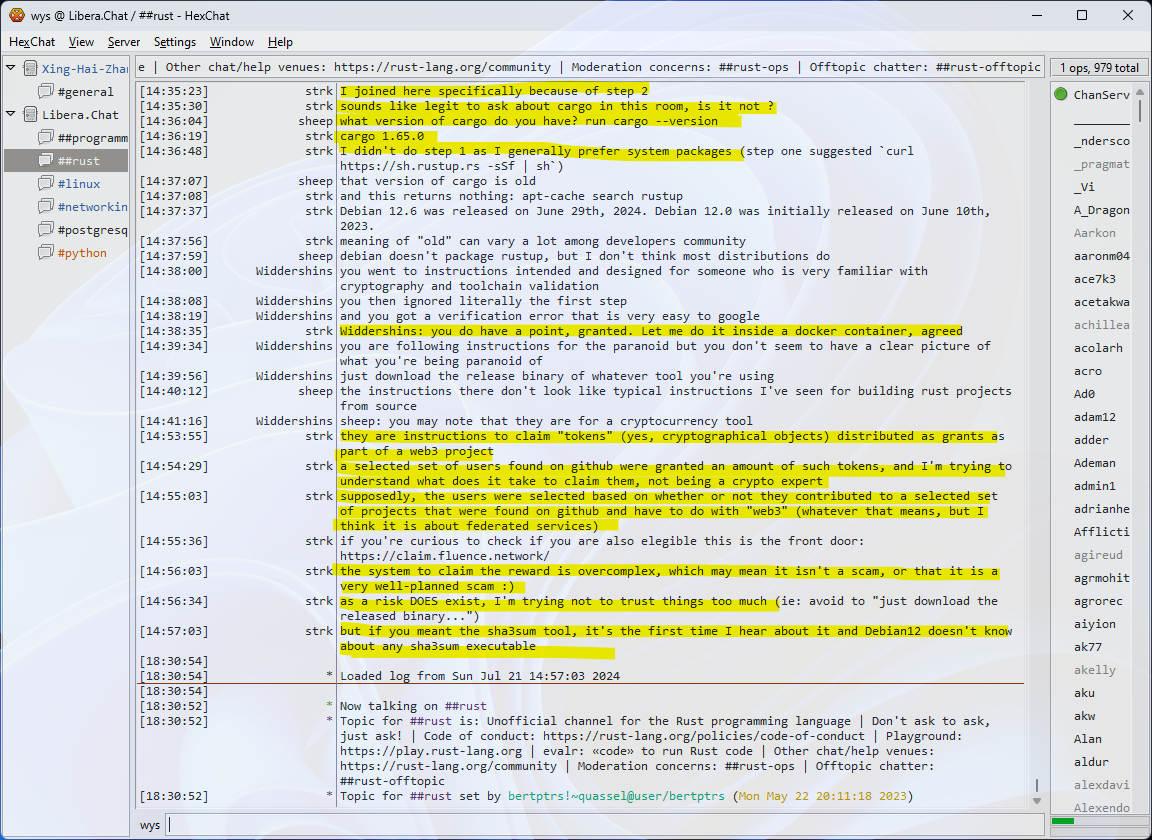This screenshot has width=1152, height=840.
Task: Click the #linux channel chat icon
Action: click(x=46, y=184)
